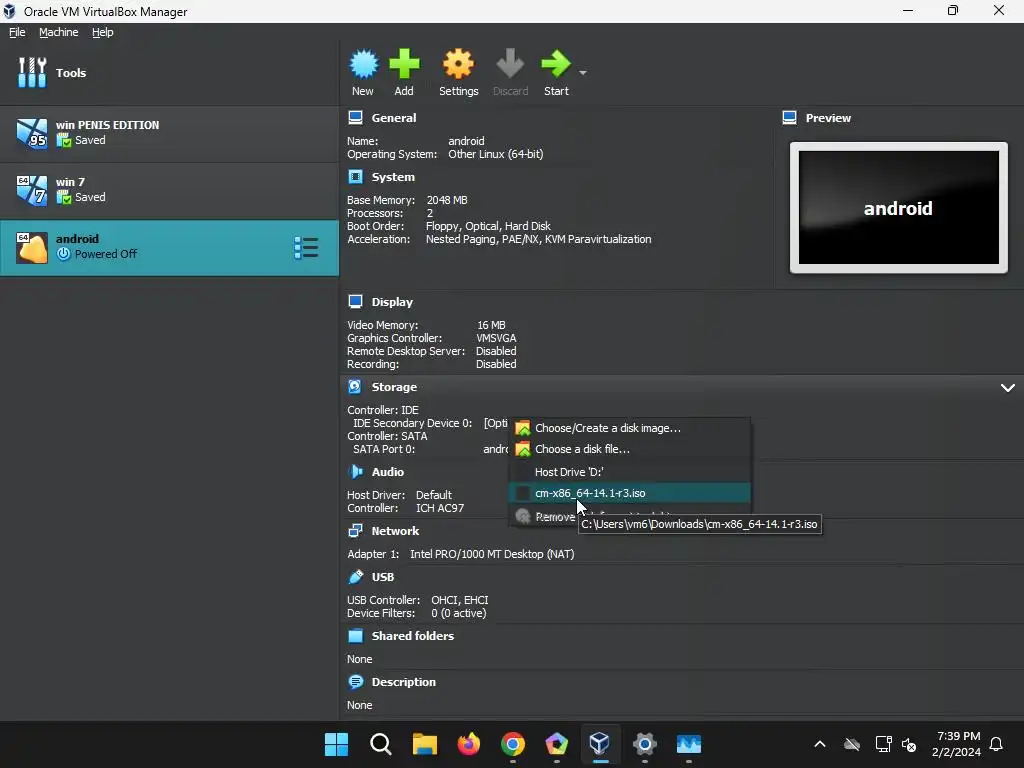The image size is (1024, 768).
Task: Start the selected android machine
Action: 556,72
